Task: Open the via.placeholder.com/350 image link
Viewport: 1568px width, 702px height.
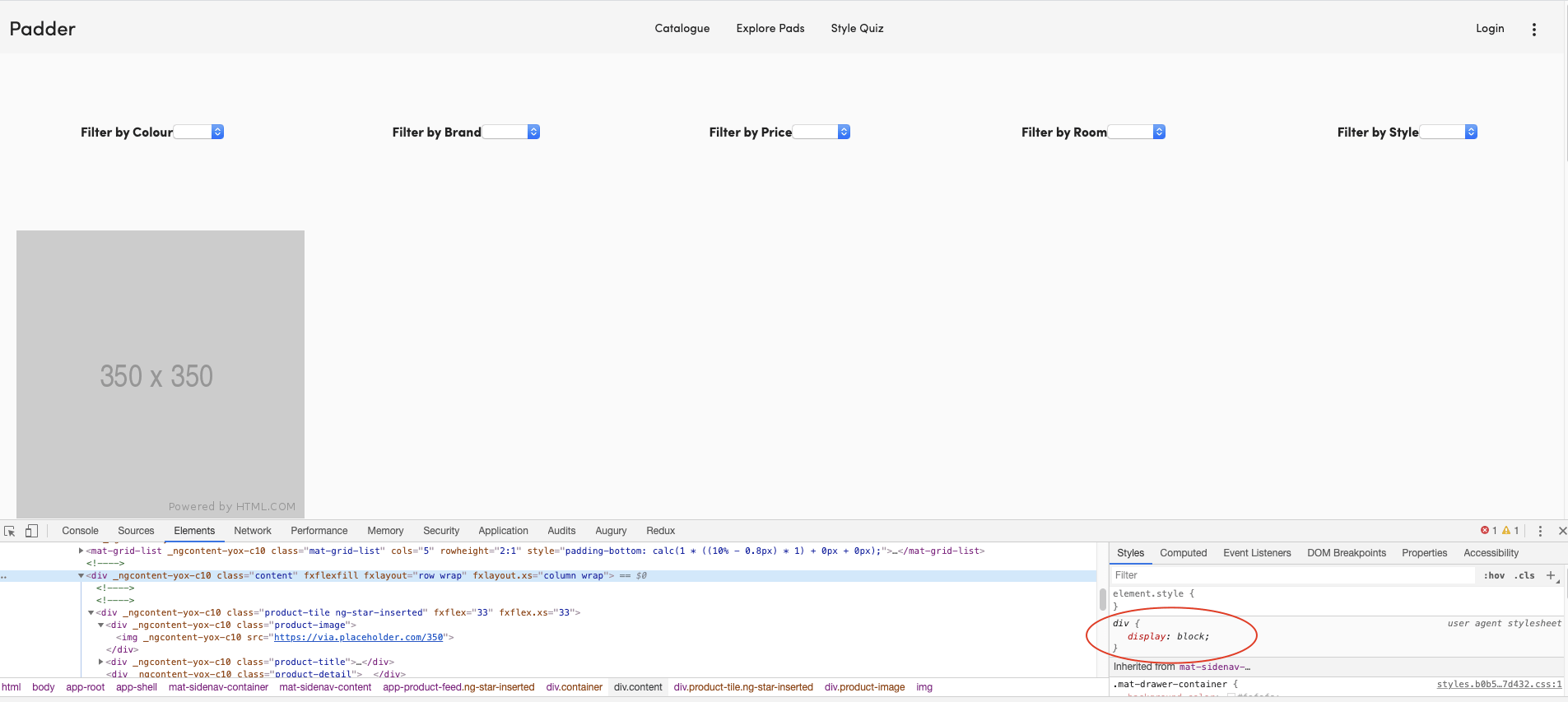Action: [x=359, y=637]
